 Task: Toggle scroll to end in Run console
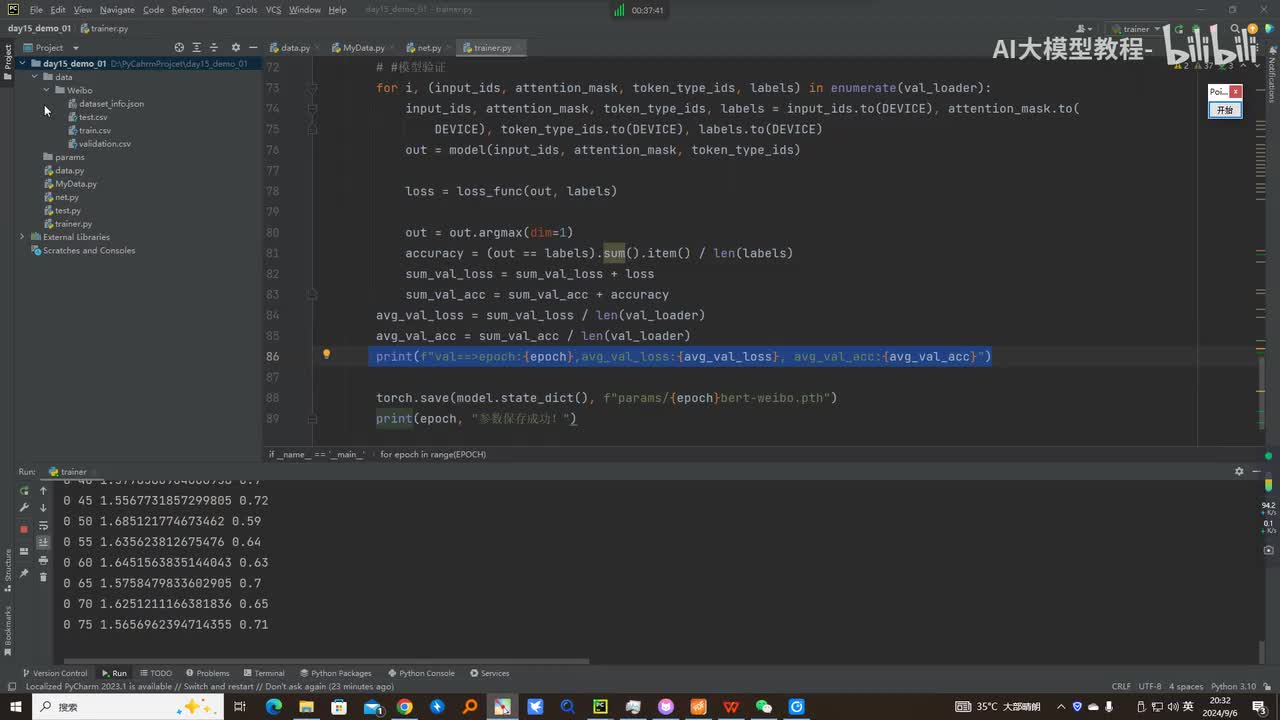click(x=43, y=542)
